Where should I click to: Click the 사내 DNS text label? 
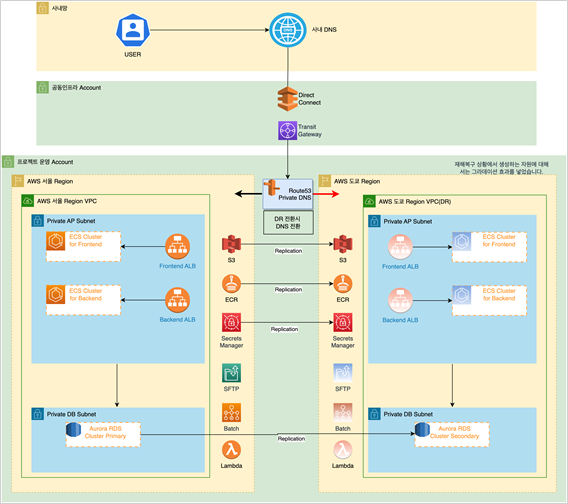324,30
